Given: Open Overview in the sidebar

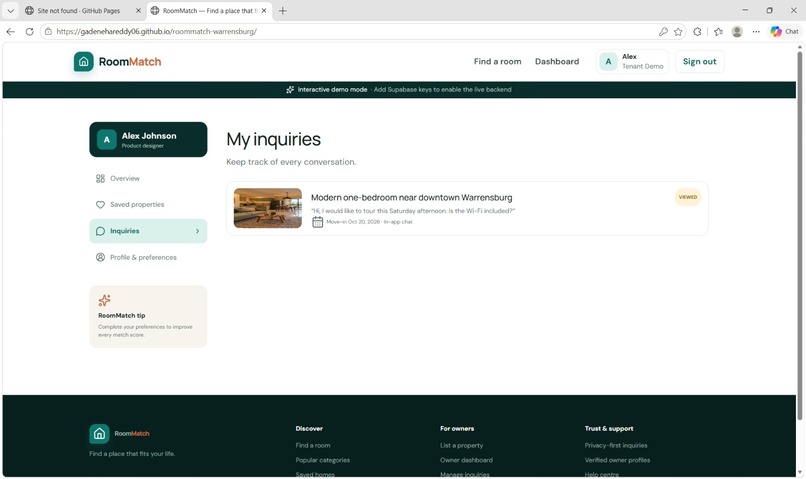Looking at the screenshot, I should [x=148, y=178].
